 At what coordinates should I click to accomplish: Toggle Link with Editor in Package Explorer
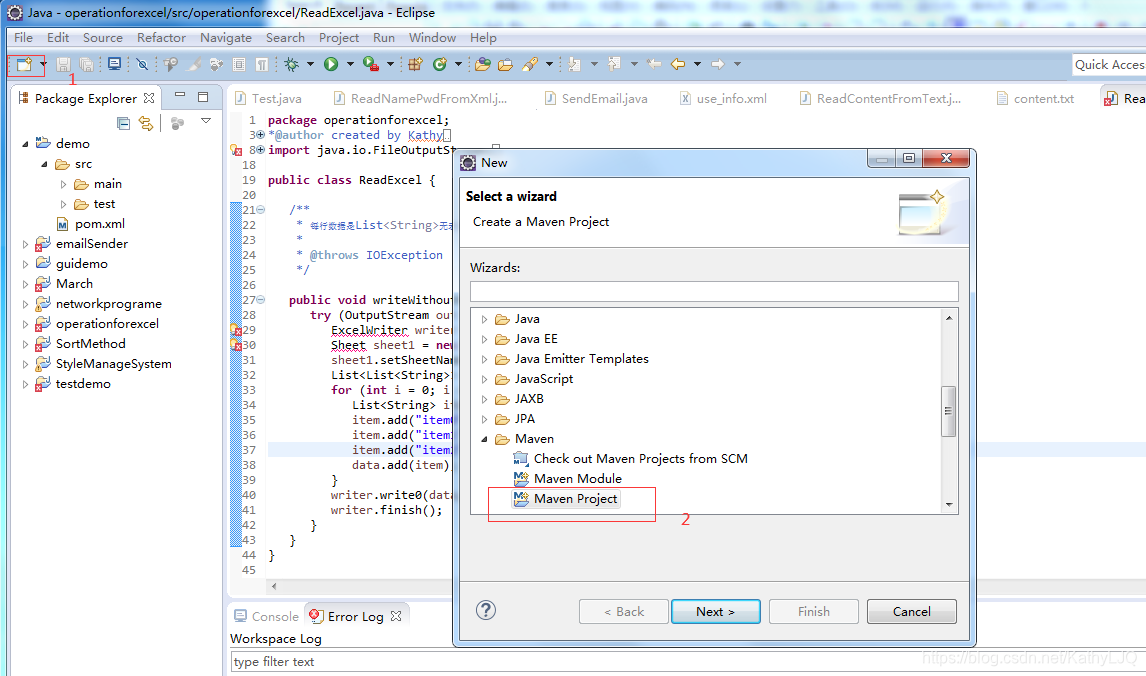tap(146, 124)
